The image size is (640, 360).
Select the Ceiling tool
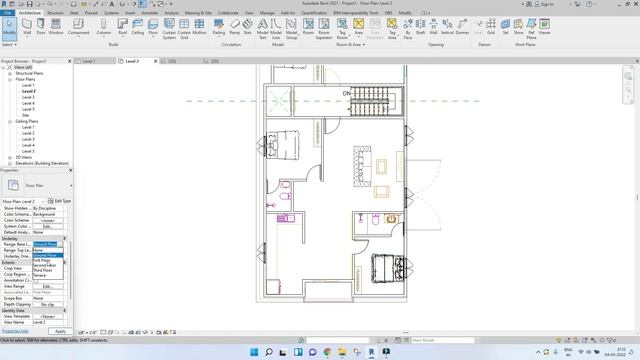pos(138,27)
